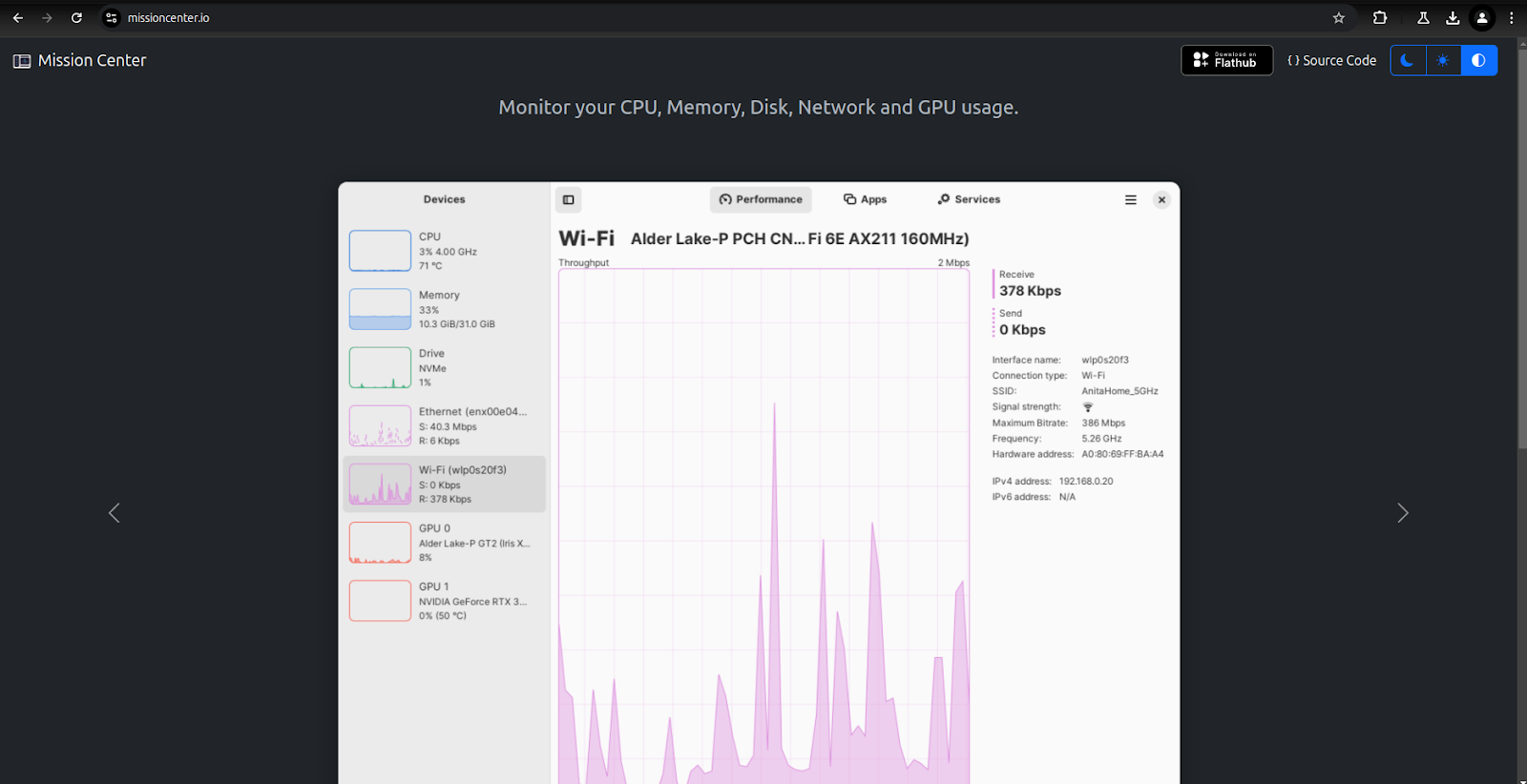Screen dimensions: 1527x784
Task: Go to the previous screenshot arrow
Action: coord(115,513)
